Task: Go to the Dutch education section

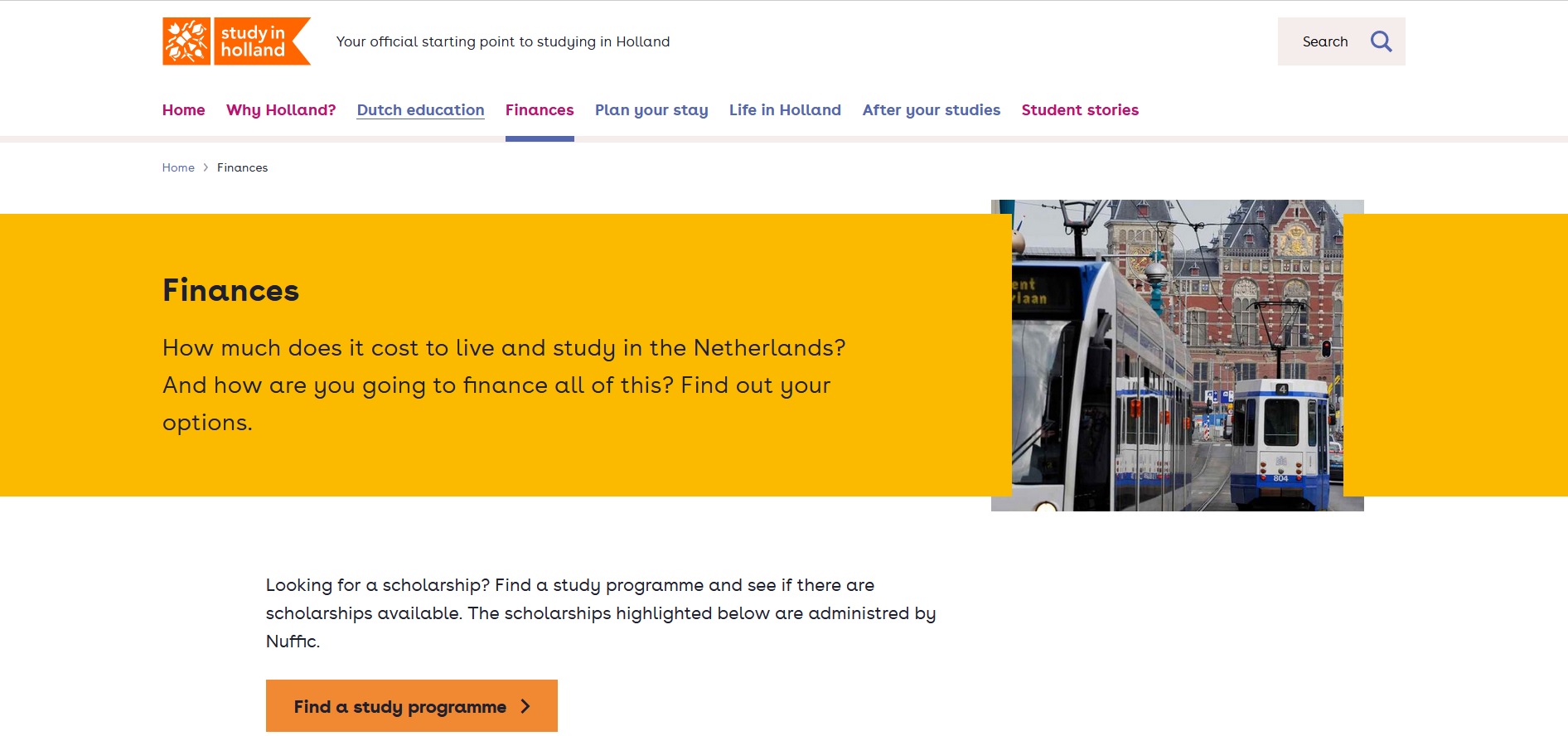Action: click(x=420, y=110)
